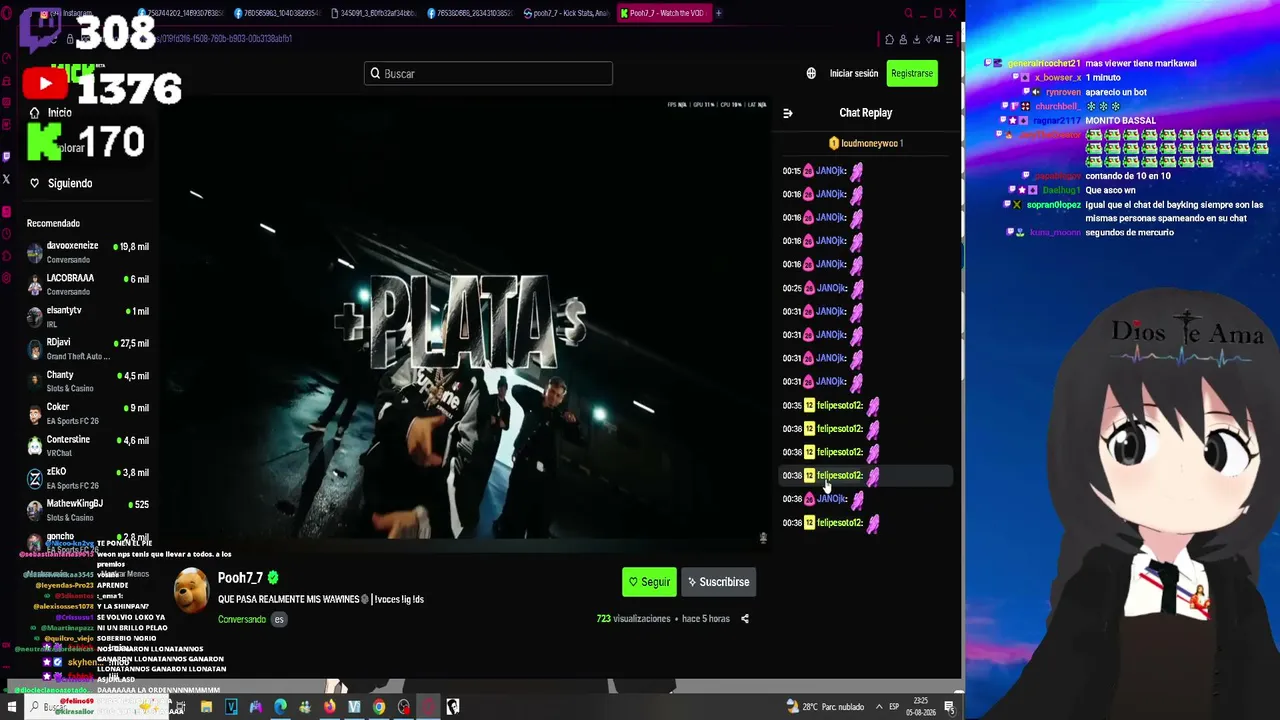1280x720 pixels.
Task: Switch to the 'pooh7_7 - Kick Stats' tab
Action: (566, 13)
